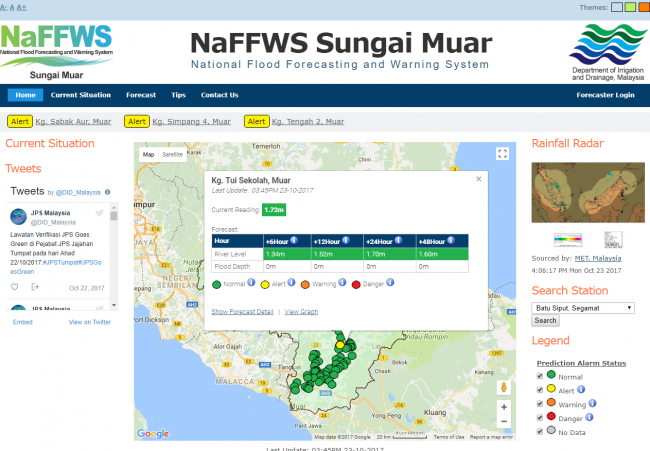Click the Search button under Search Station
Viewport: 650px width, 451px height.
point(545,321)
